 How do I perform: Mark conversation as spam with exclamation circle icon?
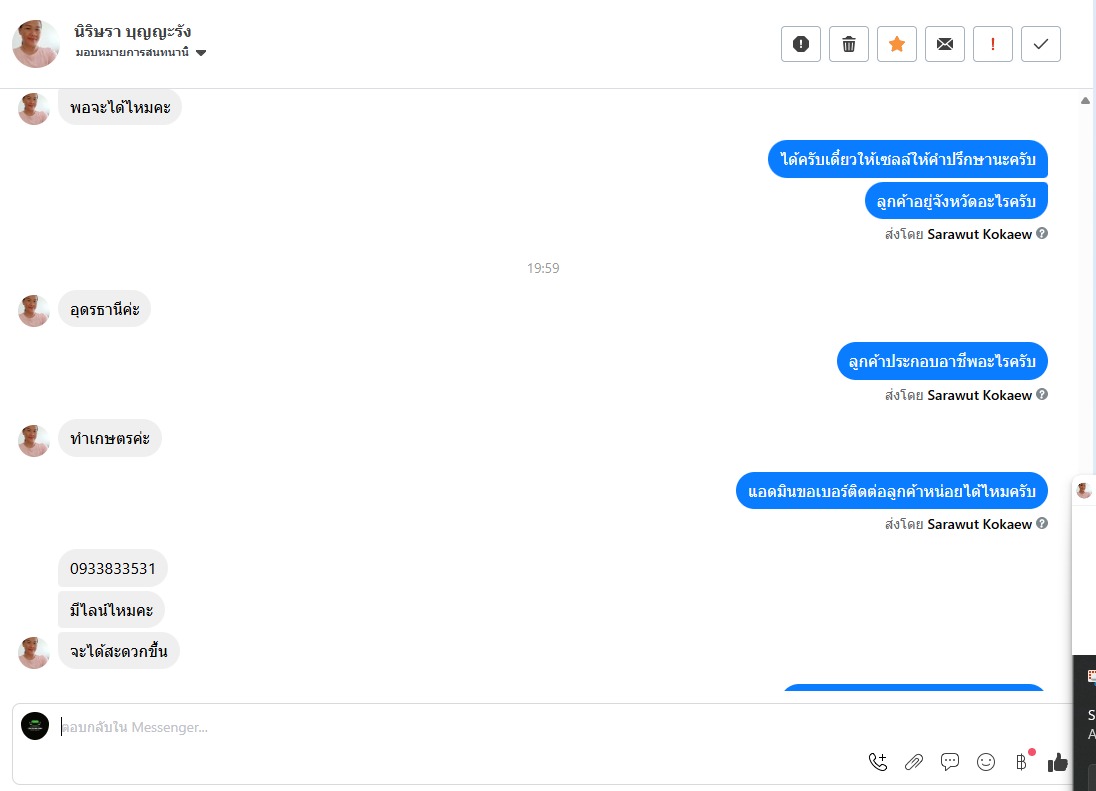pyautogui.click(x=800, y=44)
